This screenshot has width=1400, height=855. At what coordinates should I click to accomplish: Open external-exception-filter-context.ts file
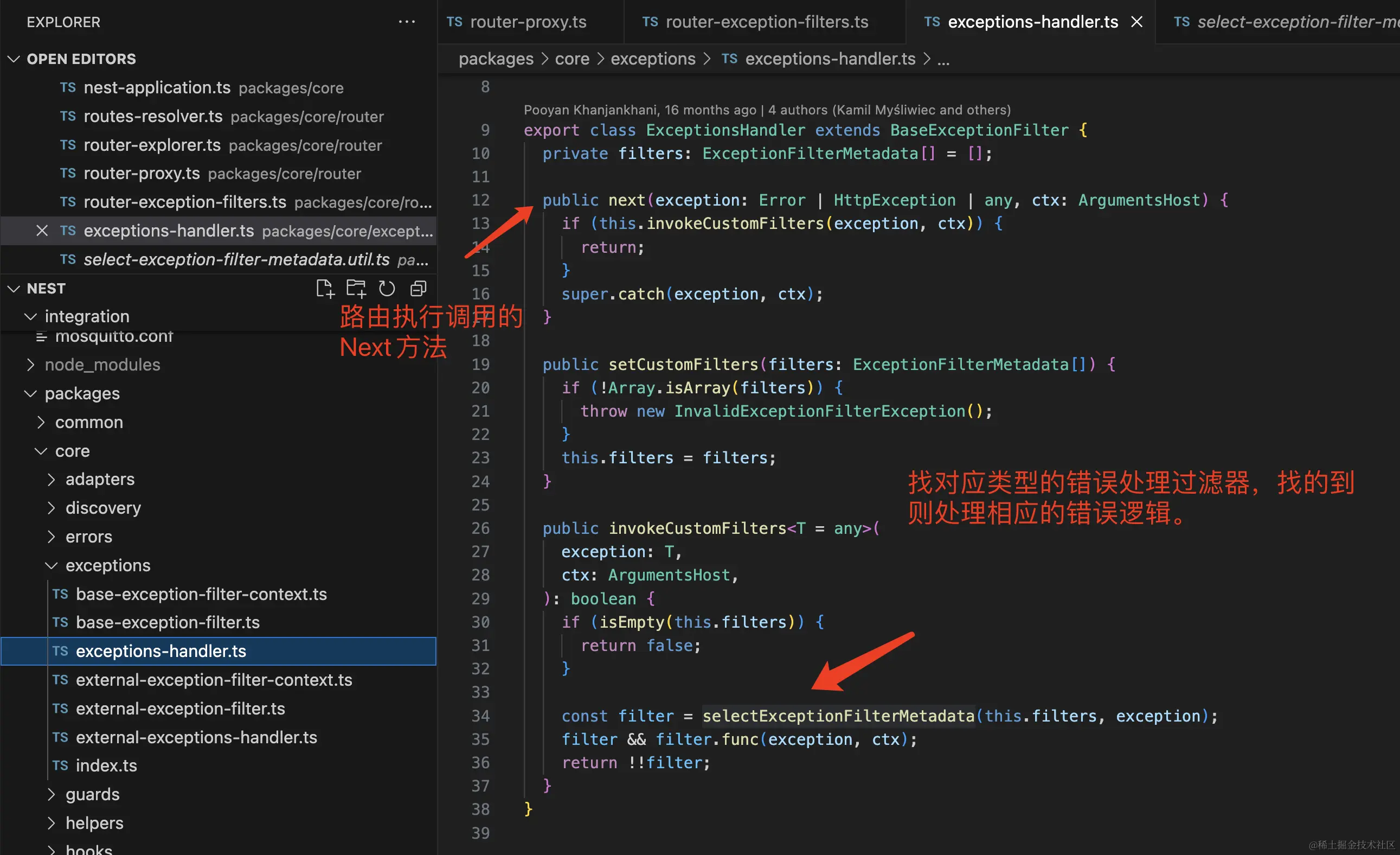(219, 679)
